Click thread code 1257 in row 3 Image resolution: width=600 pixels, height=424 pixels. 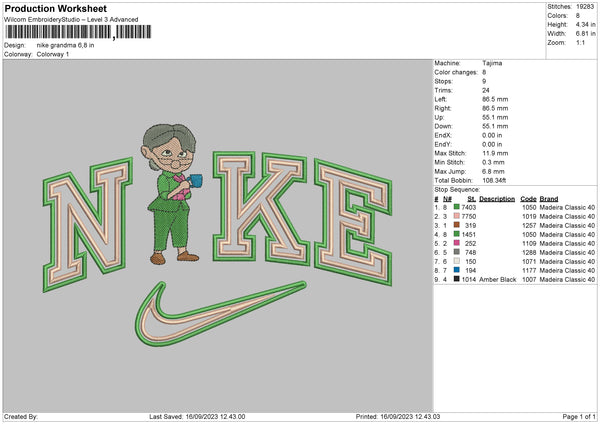529,225
